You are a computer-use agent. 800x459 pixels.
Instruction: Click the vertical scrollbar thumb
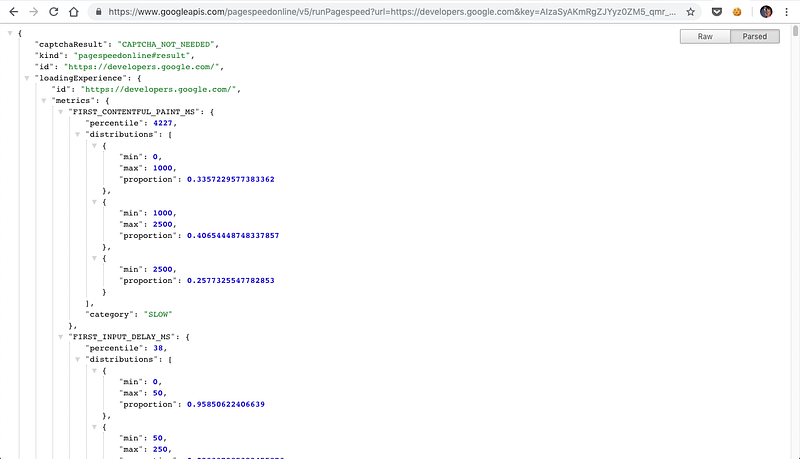point(795,31)
